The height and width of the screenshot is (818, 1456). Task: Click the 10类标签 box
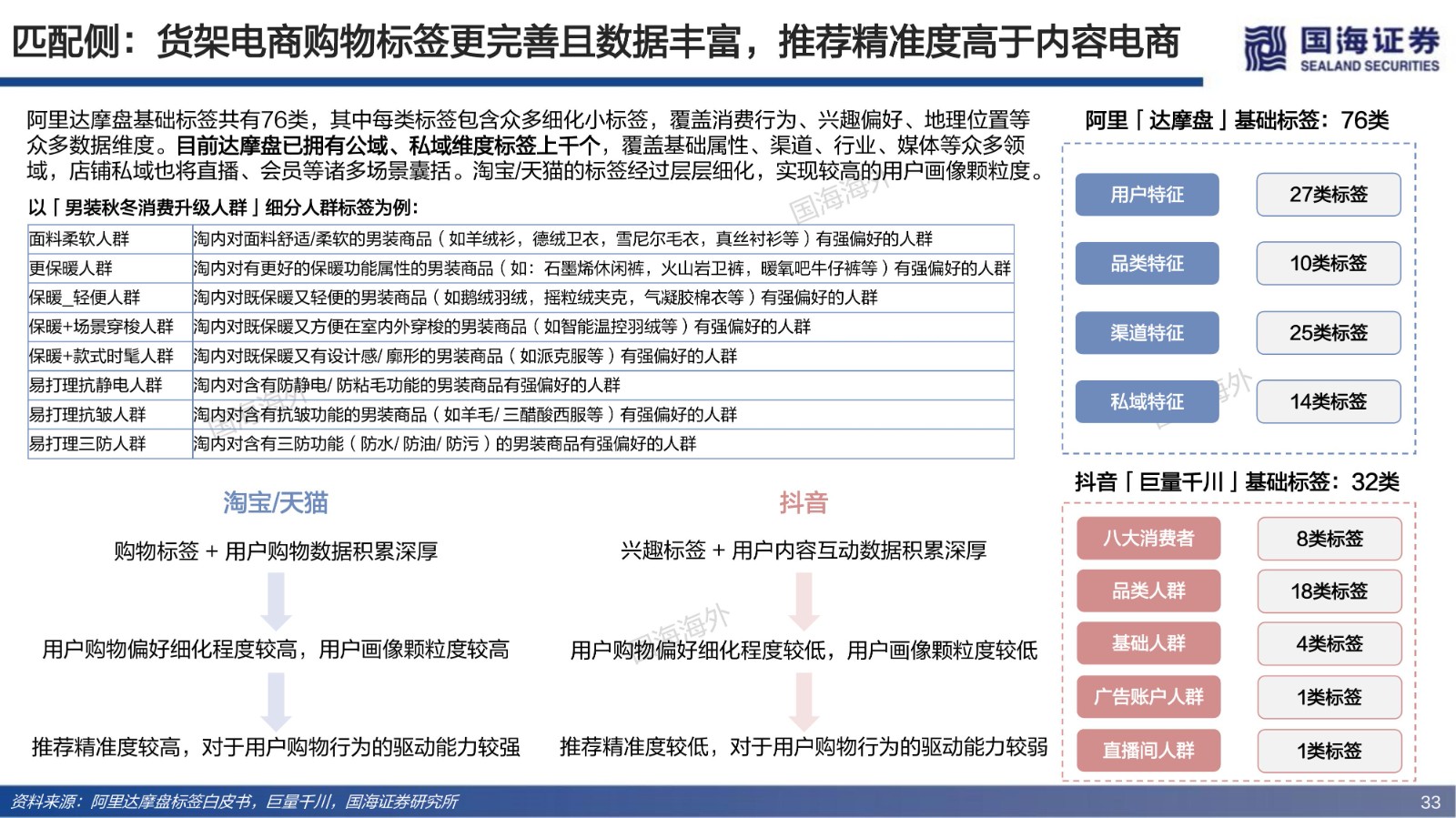1329,264
